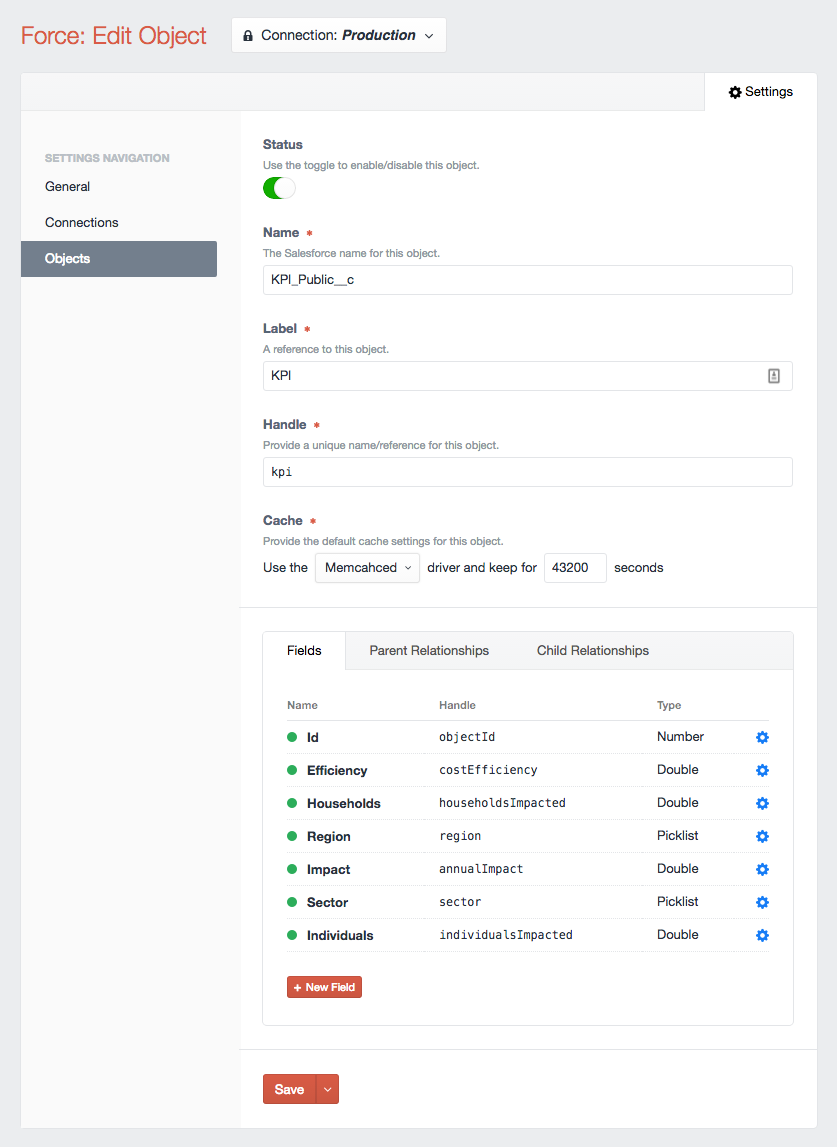Open settings gear for Region field

point(762,836)
